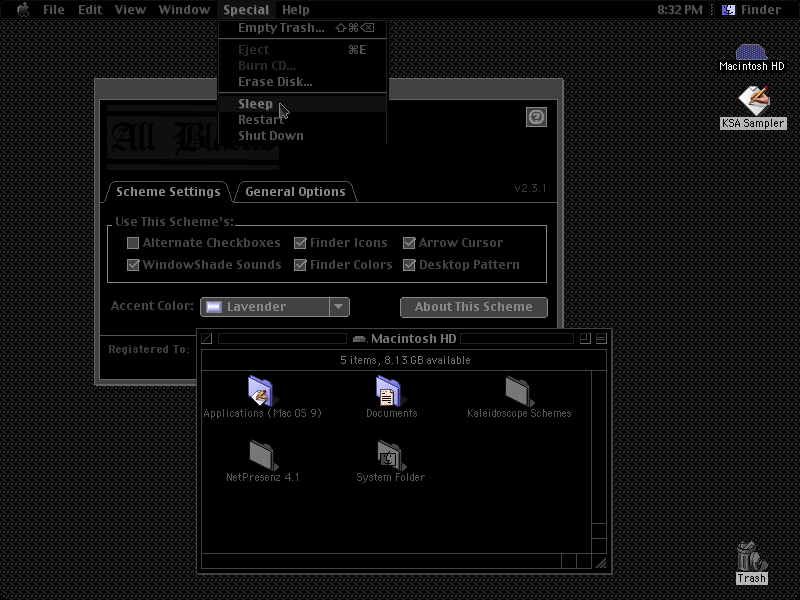Viewport: 800px width, 600px height.
Task: Open the Help menu
Action: (x=296, y=10)
